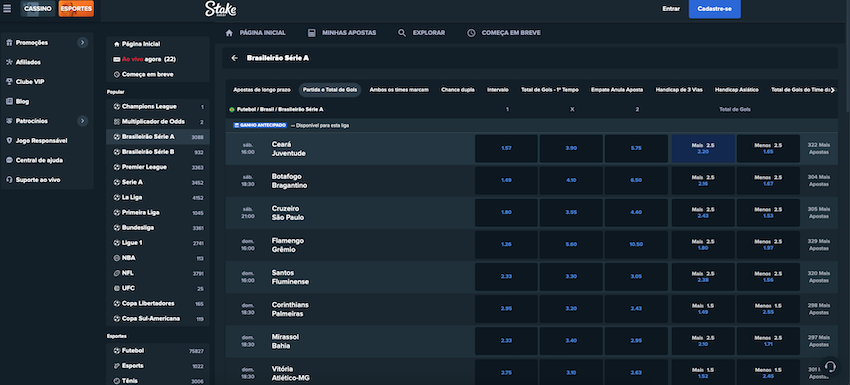Bet on Botafogo vs Bragantino draw 4.10

click(x=571, y=181)
